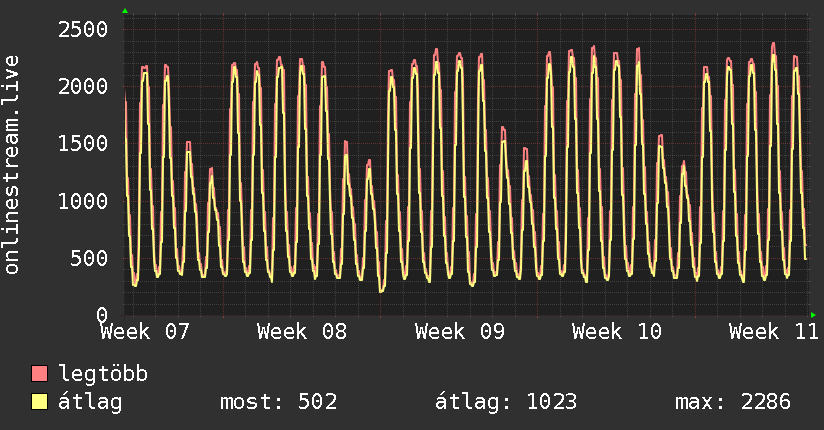The height and width of the screenshot is (430, 824).
Task: Click the Week 10 axis label
Action: pyautogui.click(x=617, y=332)
